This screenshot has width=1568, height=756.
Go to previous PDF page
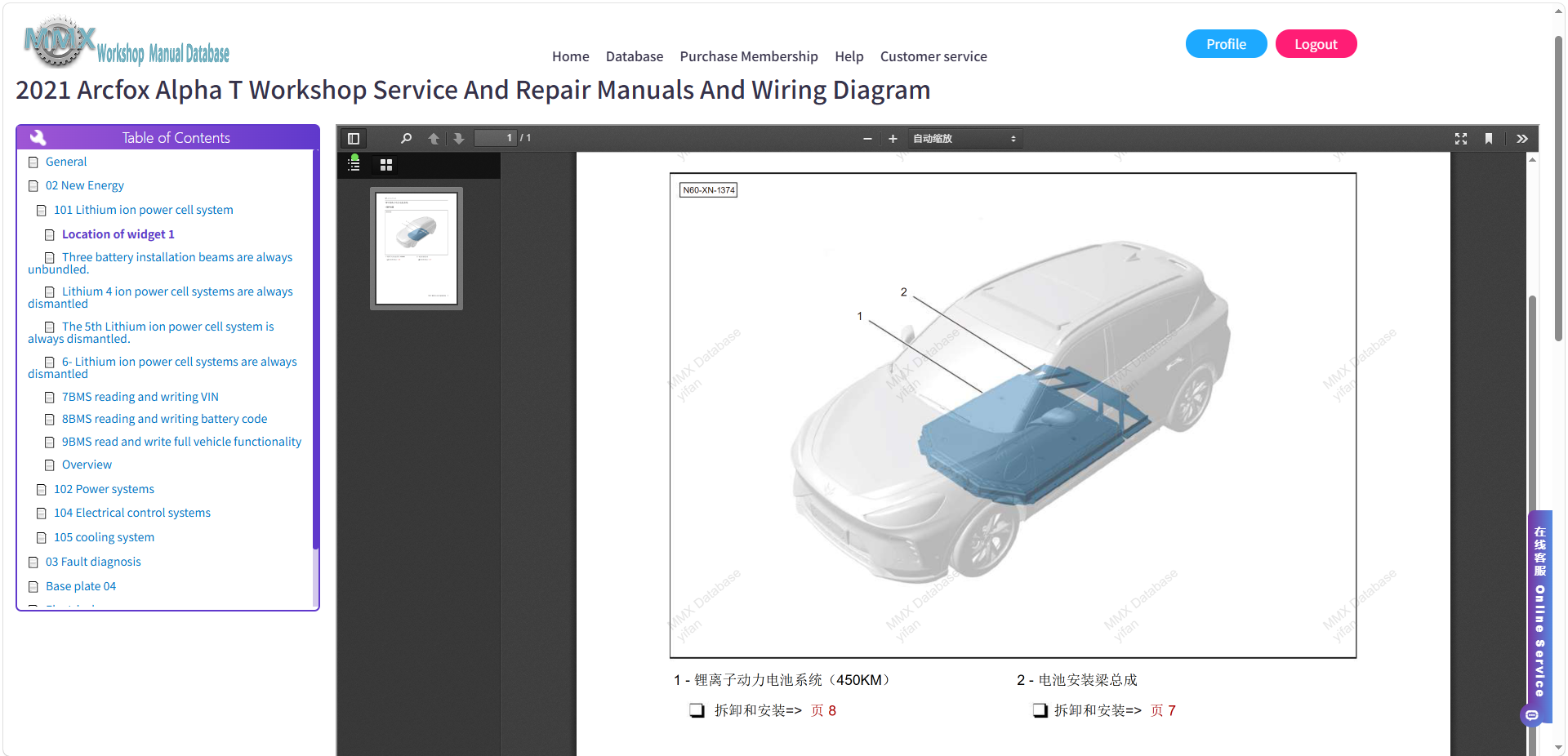pos(434,139)
